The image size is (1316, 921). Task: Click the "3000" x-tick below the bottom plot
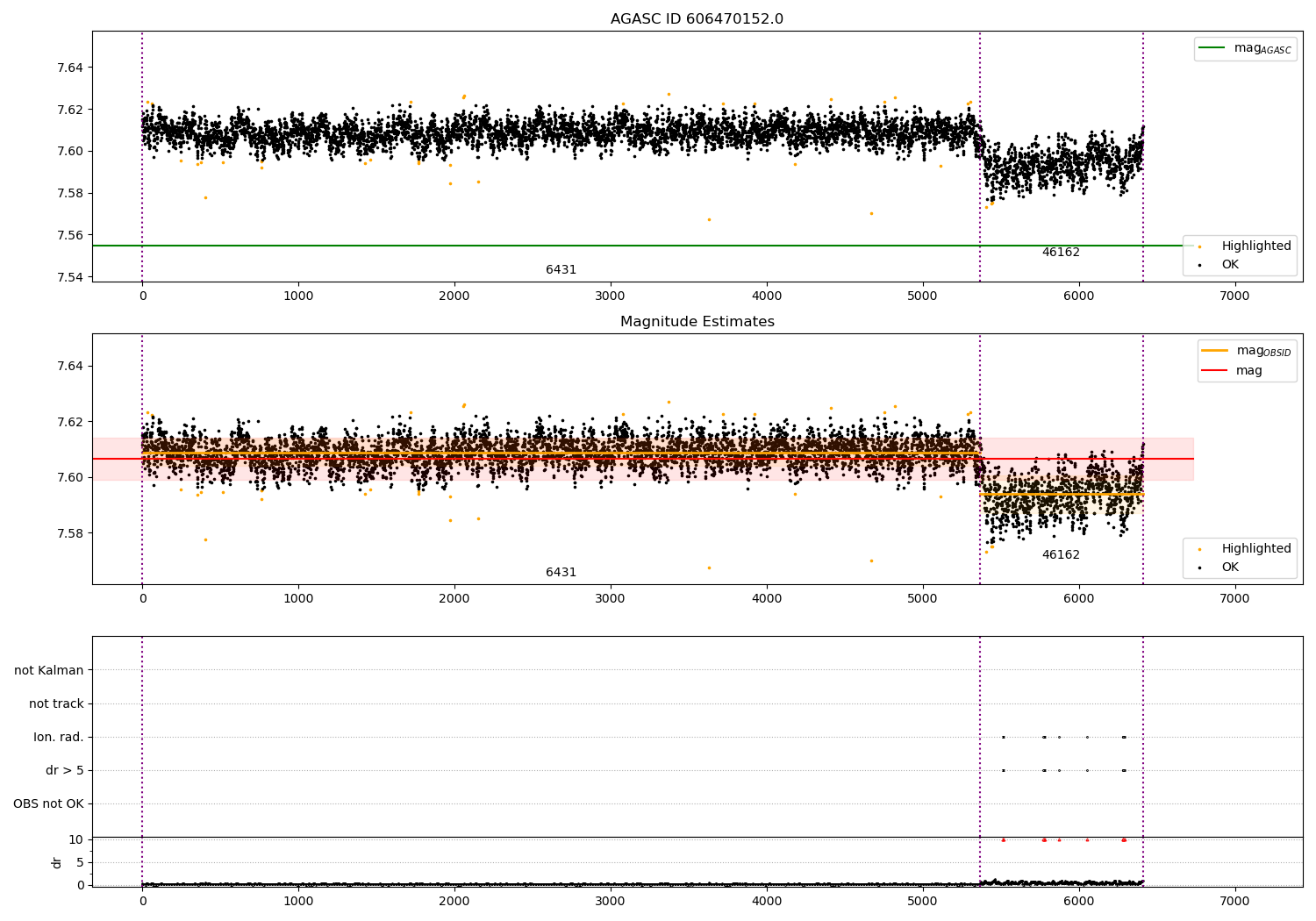pyautogui.click(x=611, y=902)
